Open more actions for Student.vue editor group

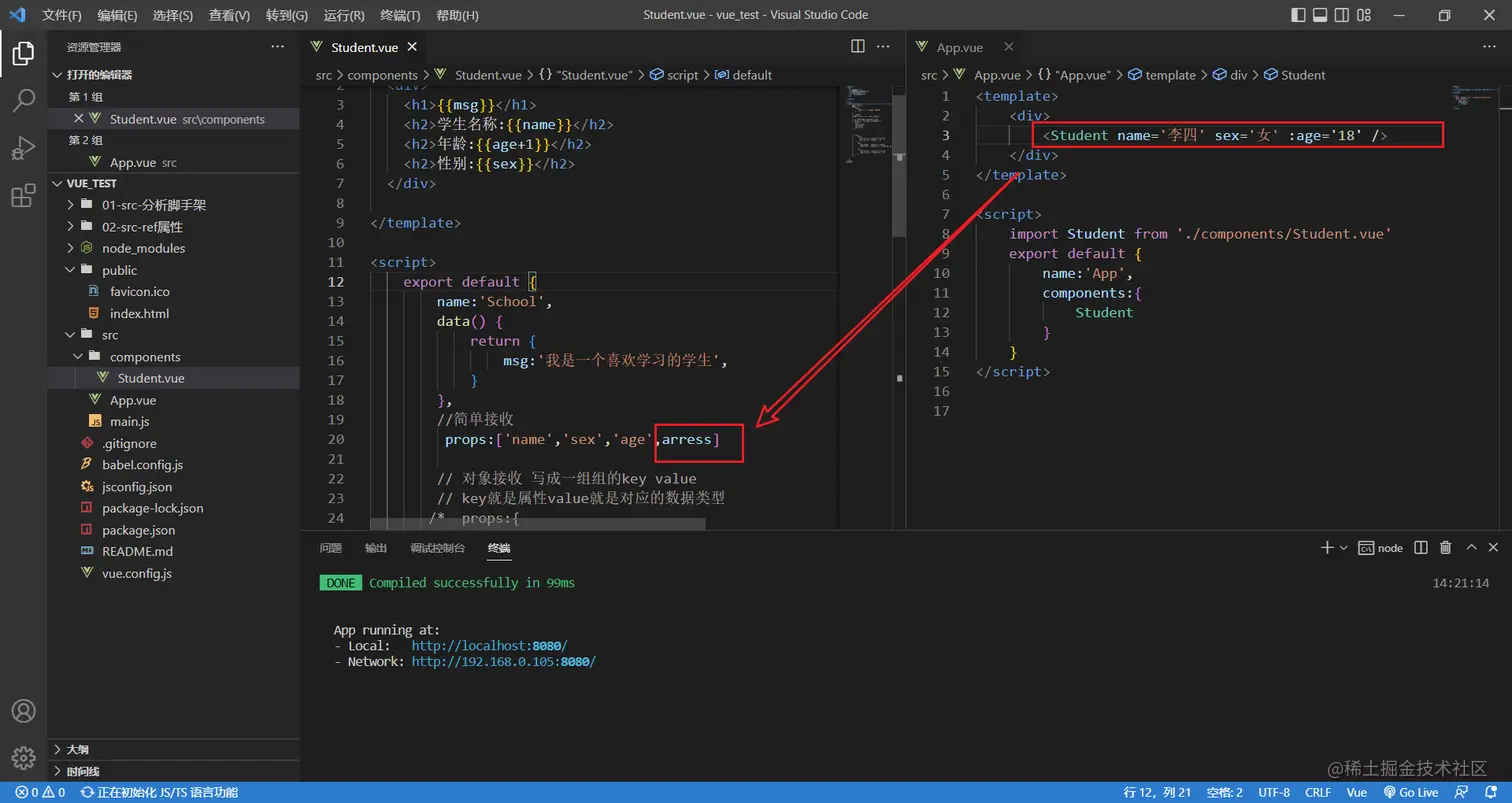click(883, 46)
